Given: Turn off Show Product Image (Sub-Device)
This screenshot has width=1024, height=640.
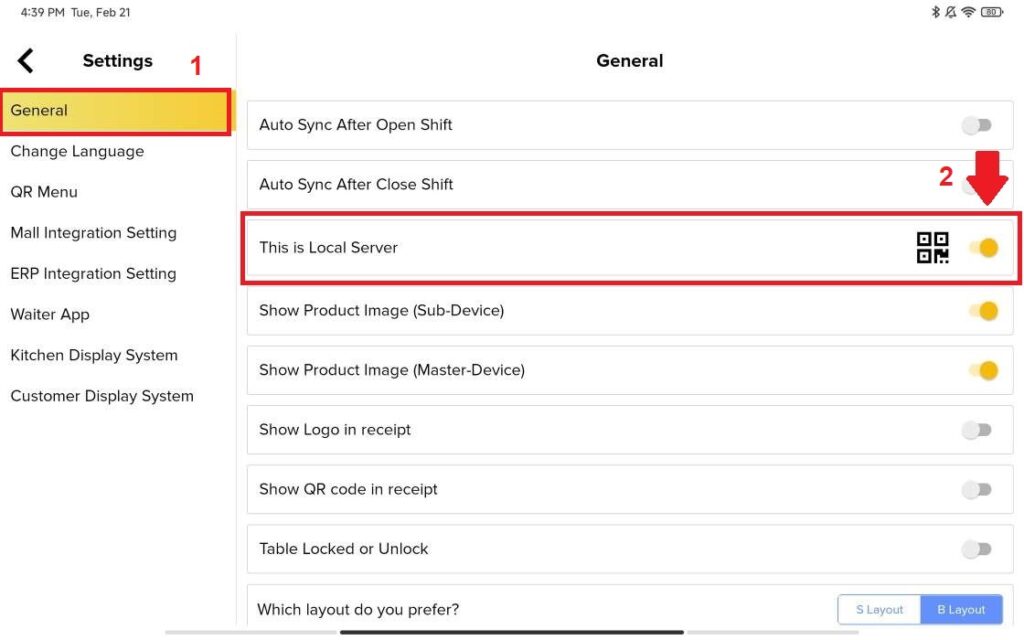Looking at the screenshot, I should click(984, 311).
